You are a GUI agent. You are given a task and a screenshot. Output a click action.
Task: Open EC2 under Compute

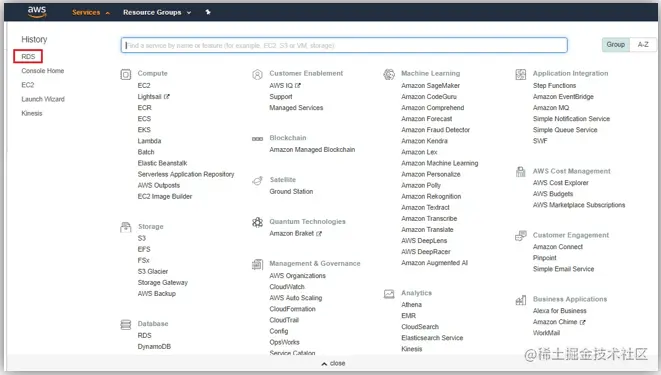(144, 86)
